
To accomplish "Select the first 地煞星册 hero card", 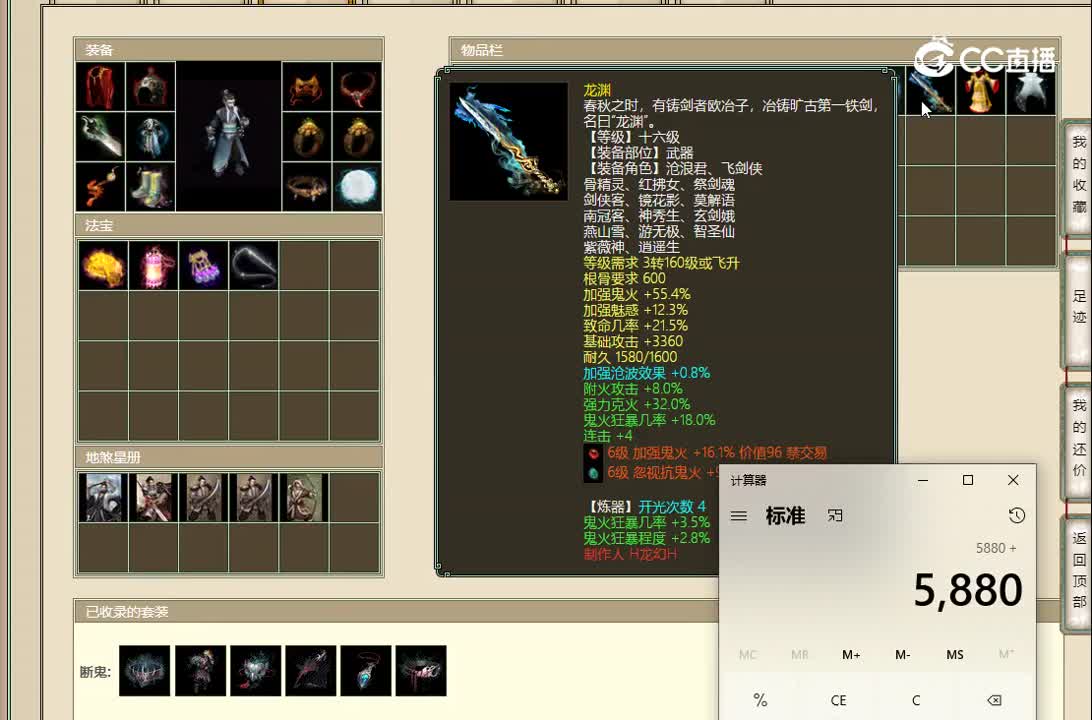I will point(103,497).
